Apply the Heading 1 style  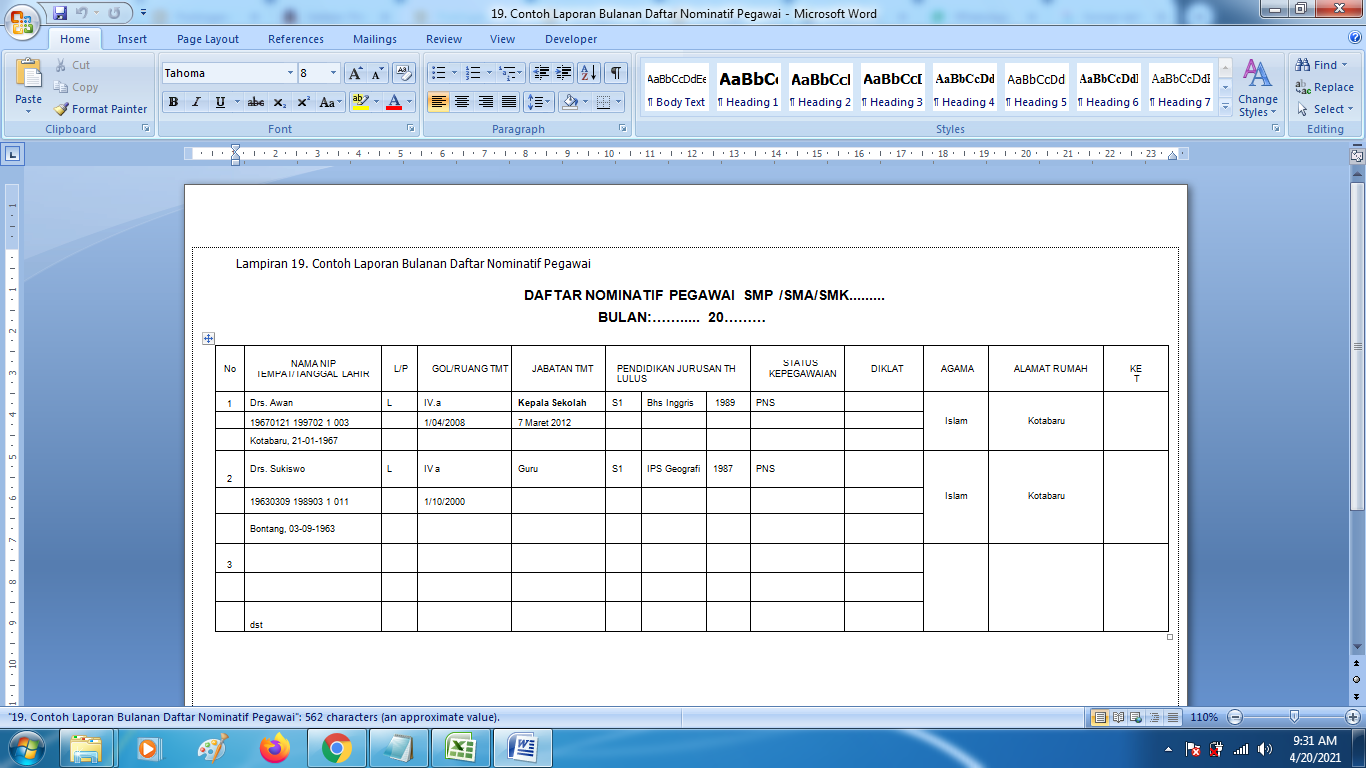(748, 87)
